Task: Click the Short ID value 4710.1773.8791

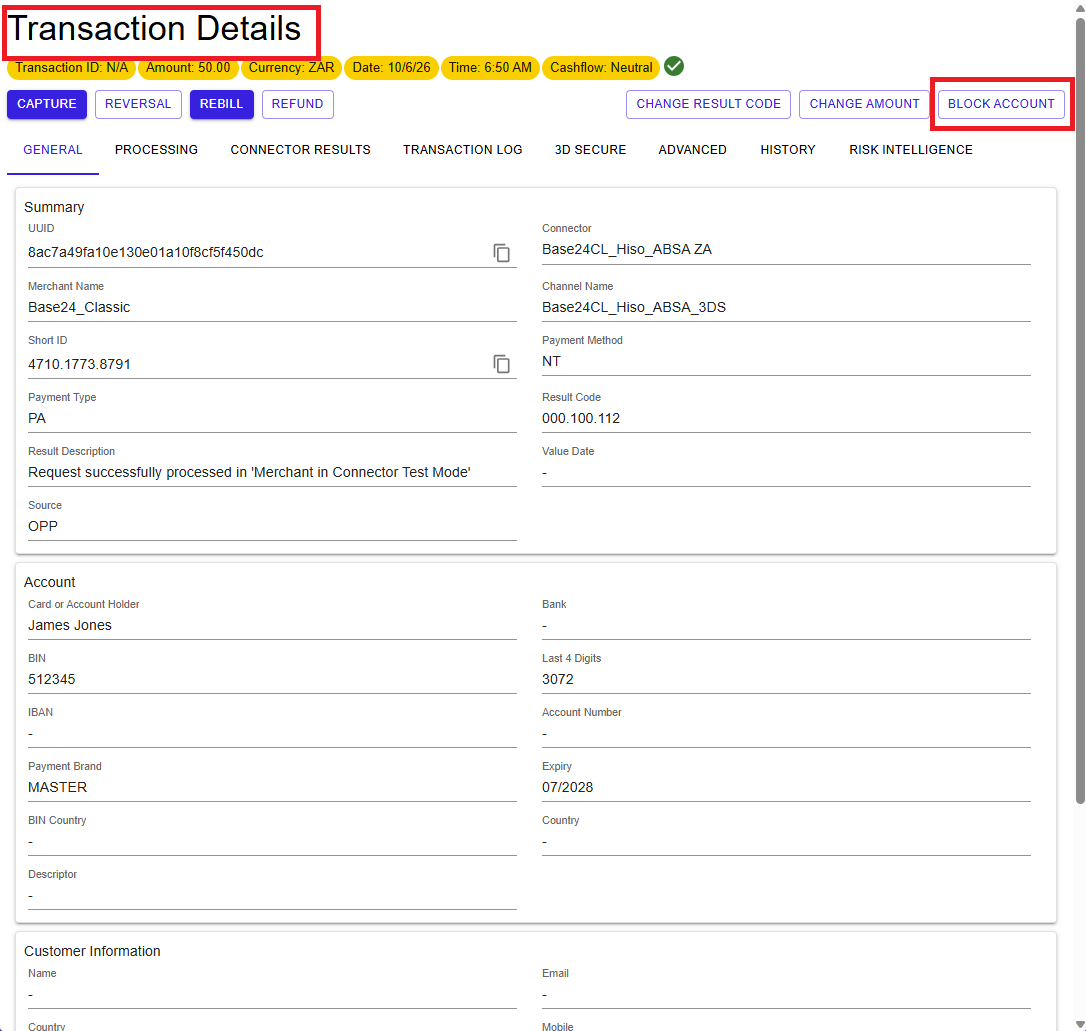Action: click(79, 364)
